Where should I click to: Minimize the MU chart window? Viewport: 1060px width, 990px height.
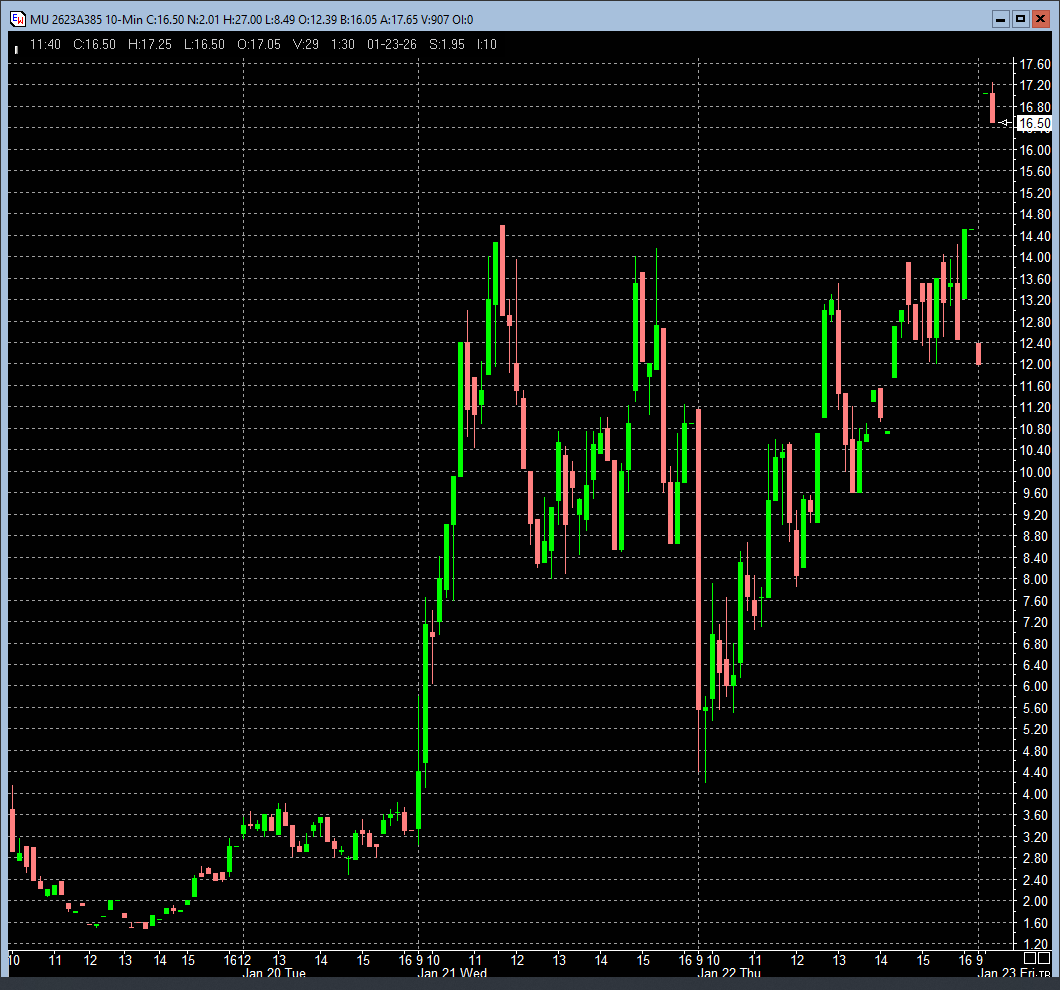click(1001, 19)
